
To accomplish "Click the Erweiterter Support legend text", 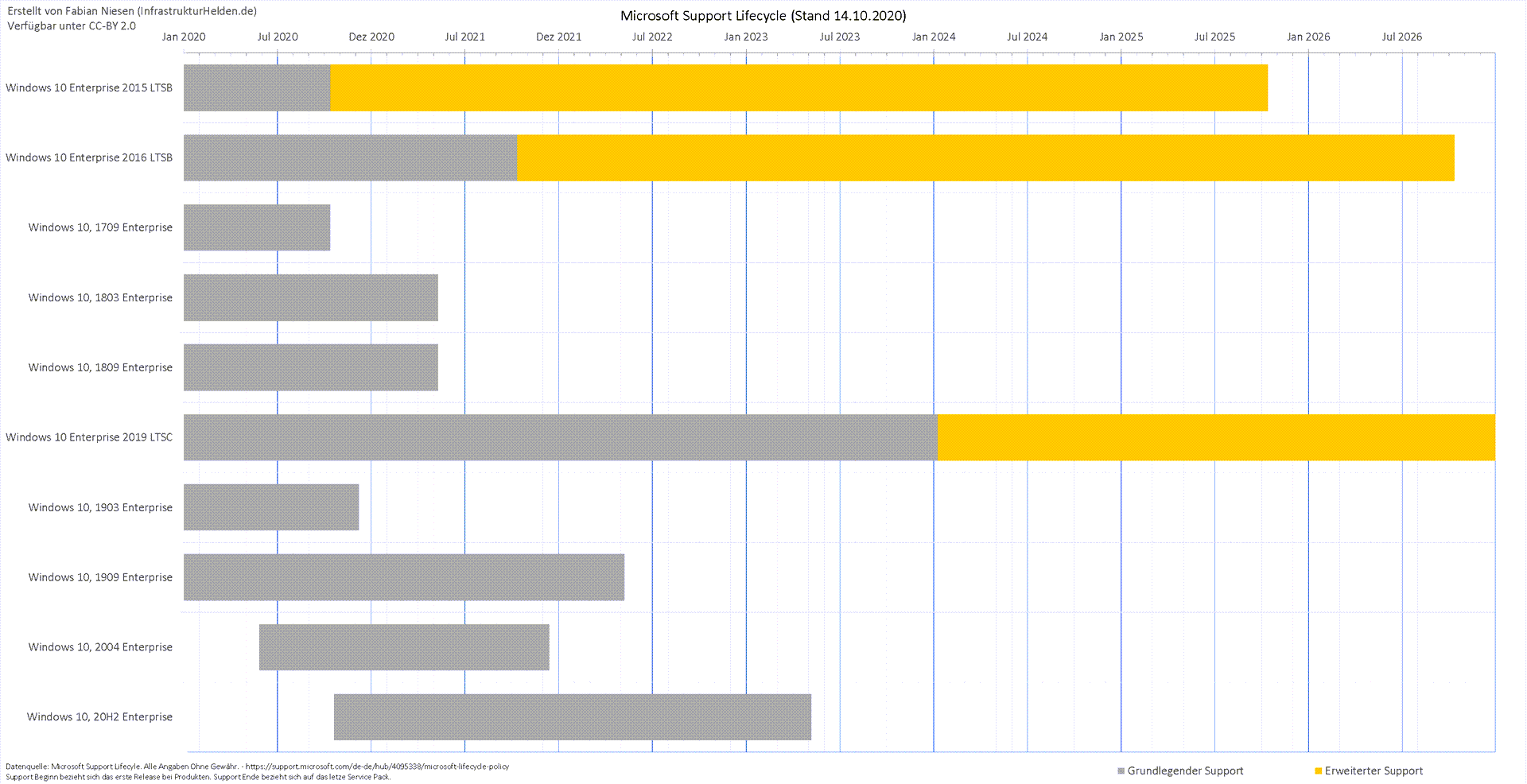I will (x=1374, y=771).
